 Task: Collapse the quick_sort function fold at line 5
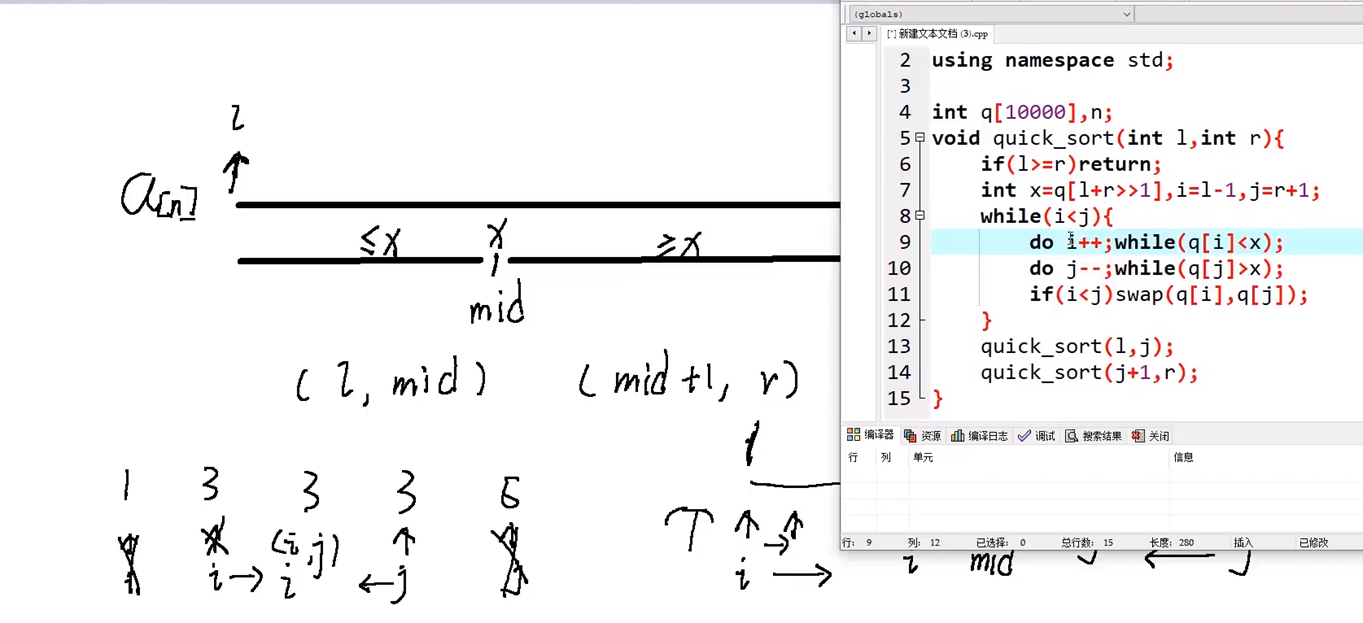click(x=920, y=138)
